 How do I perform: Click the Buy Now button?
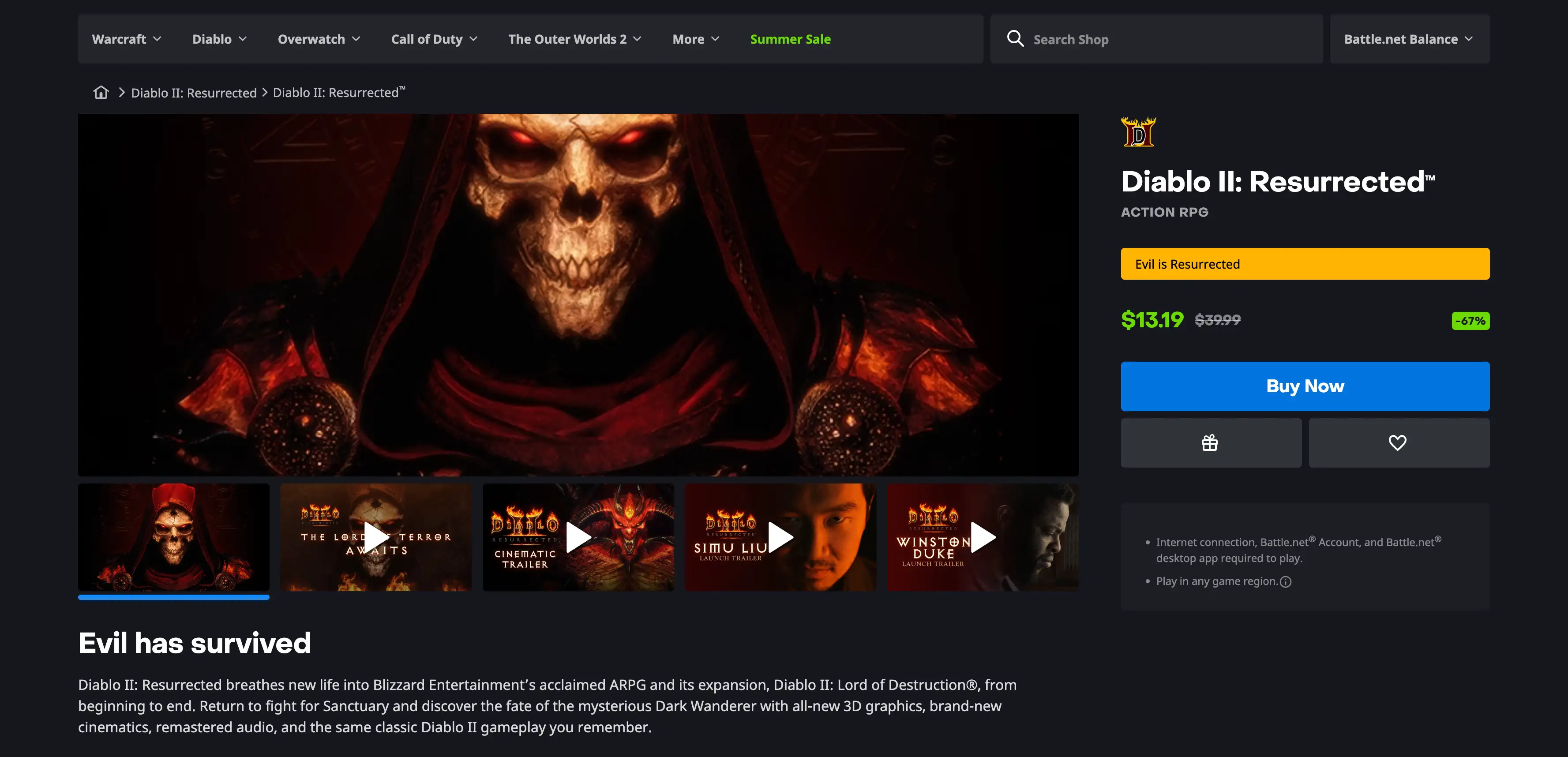(1305, 386)
